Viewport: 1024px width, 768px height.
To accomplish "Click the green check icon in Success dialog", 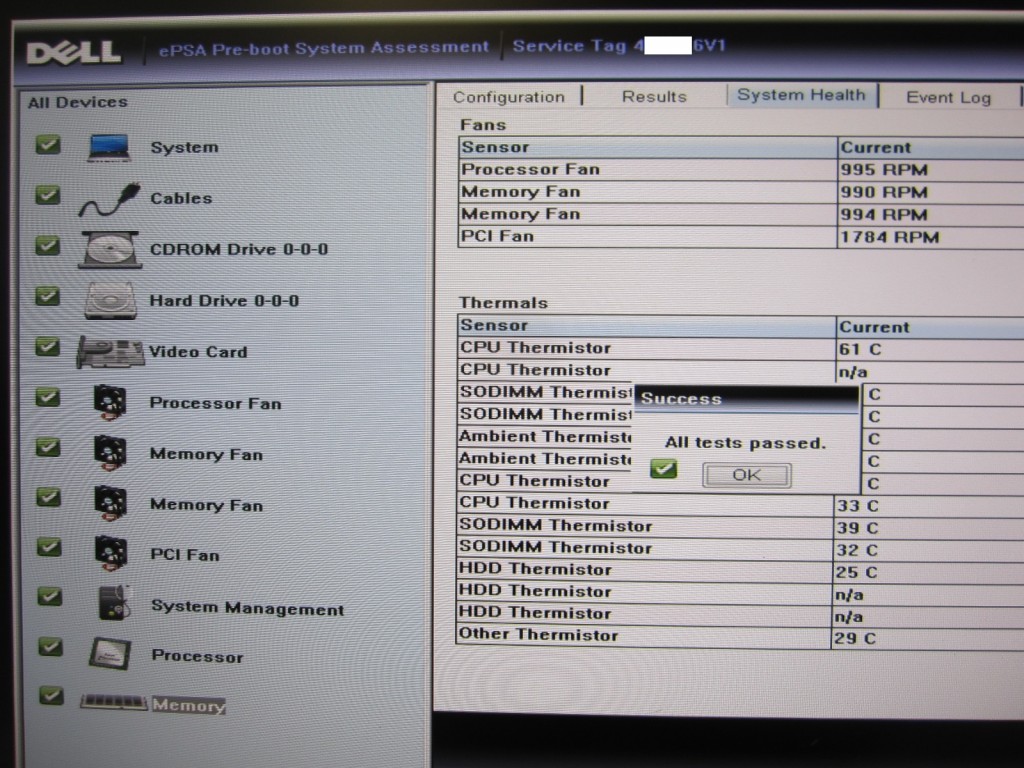I will (664, 468).
